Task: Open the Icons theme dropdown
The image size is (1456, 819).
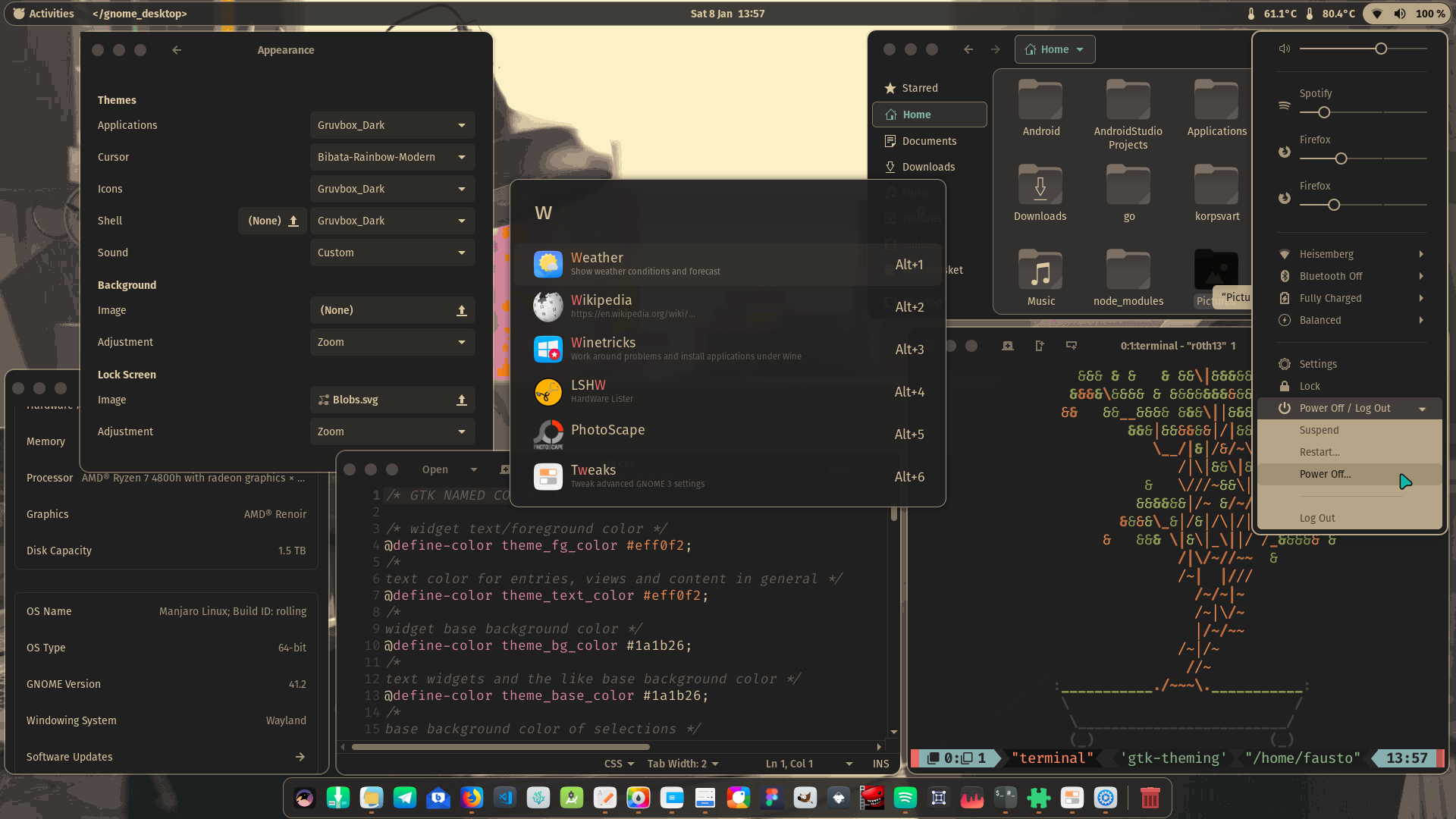Action: click(393, 189)
